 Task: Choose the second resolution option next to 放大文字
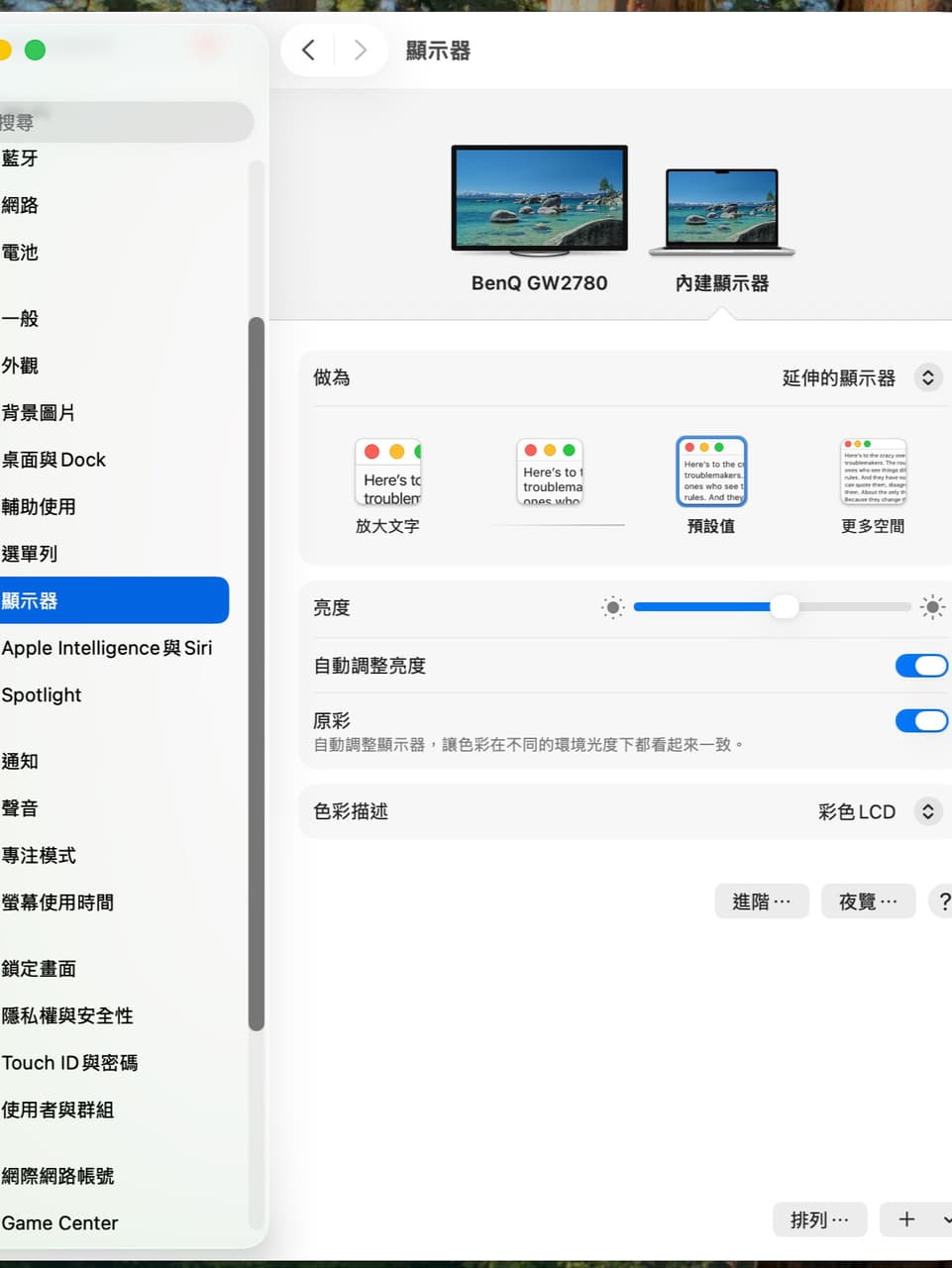(x=550, y=473)
